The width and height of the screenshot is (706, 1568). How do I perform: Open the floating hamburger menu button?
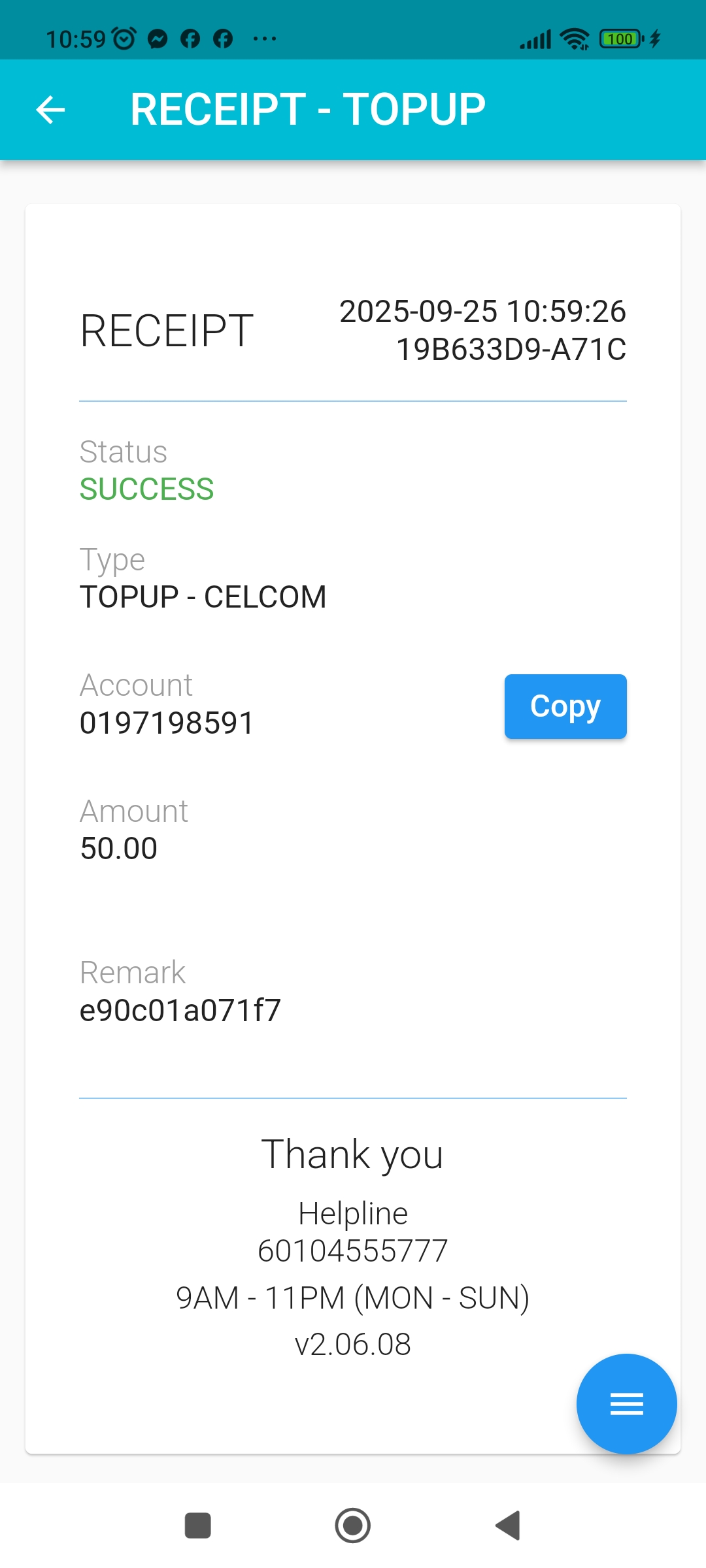(x=626, y=1403)
